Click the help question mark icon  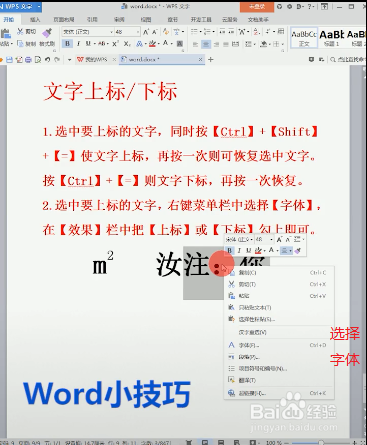tap(310, 6)
